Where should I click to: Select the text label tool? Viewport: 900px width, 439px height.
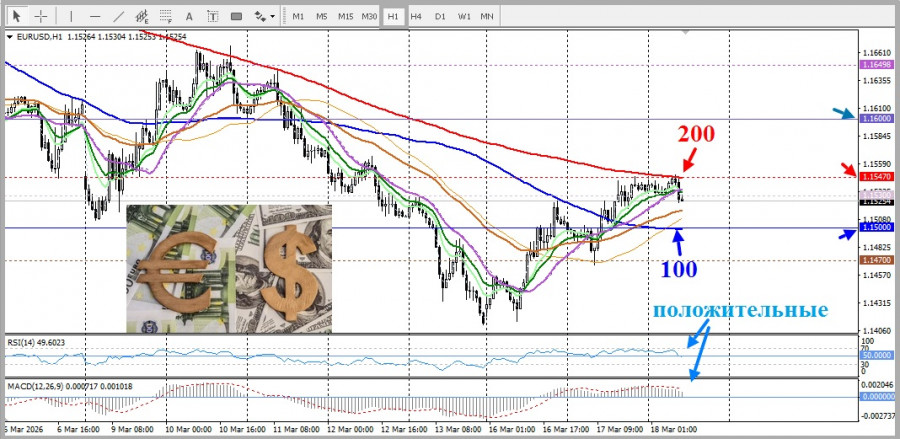(212, 16)
